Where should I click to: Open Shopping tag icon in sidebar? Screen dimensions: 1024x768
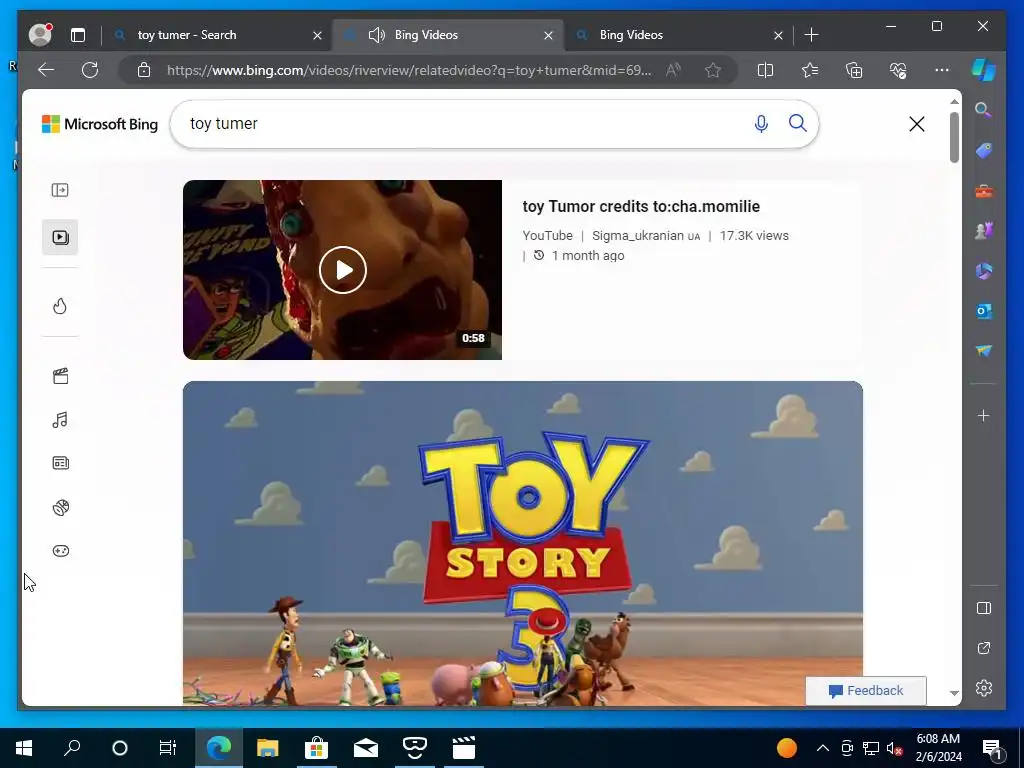[x=984, y=151]
